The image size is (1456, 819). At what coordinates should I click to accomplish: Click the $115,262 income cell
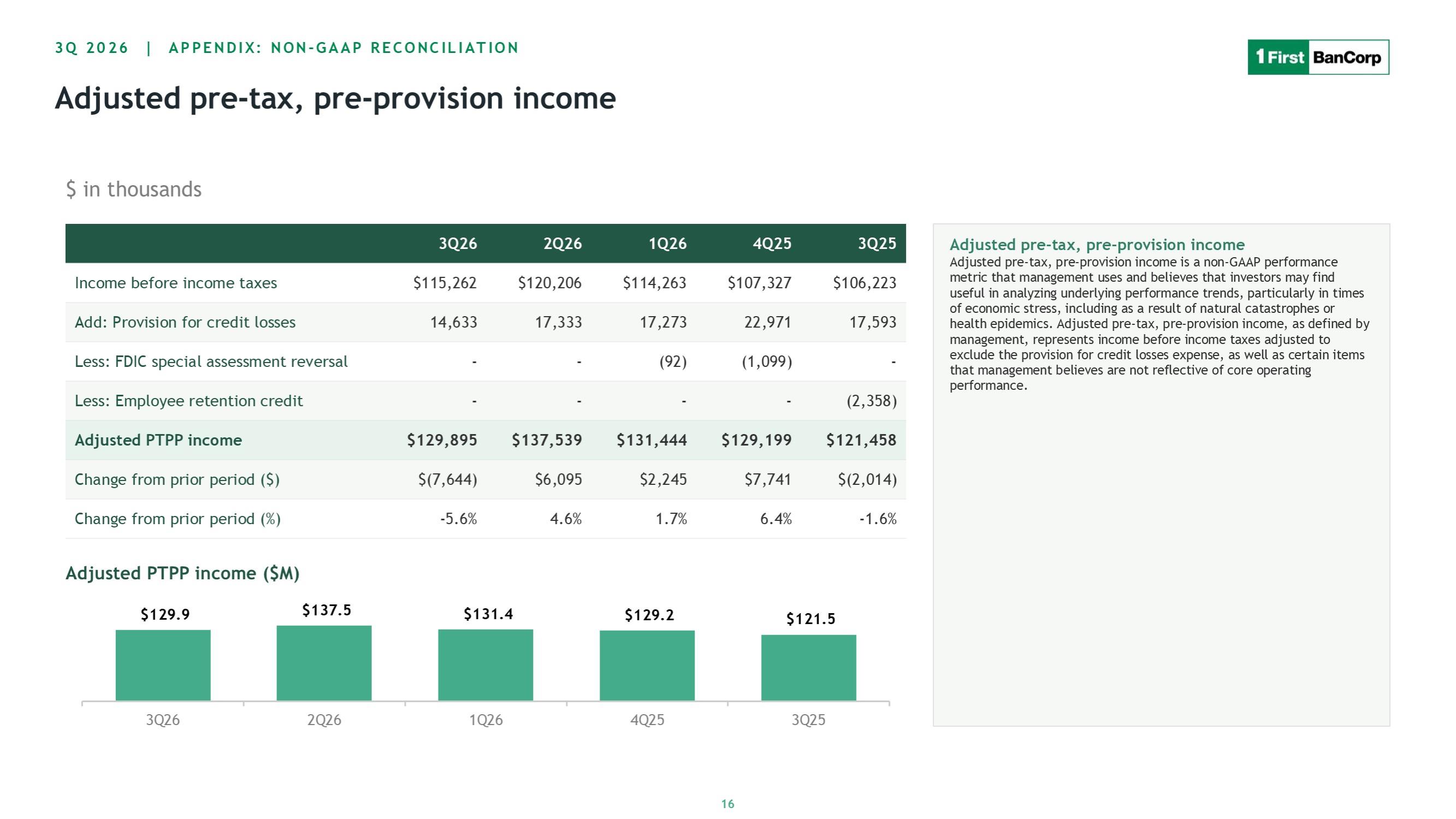(x=445, y=283)
